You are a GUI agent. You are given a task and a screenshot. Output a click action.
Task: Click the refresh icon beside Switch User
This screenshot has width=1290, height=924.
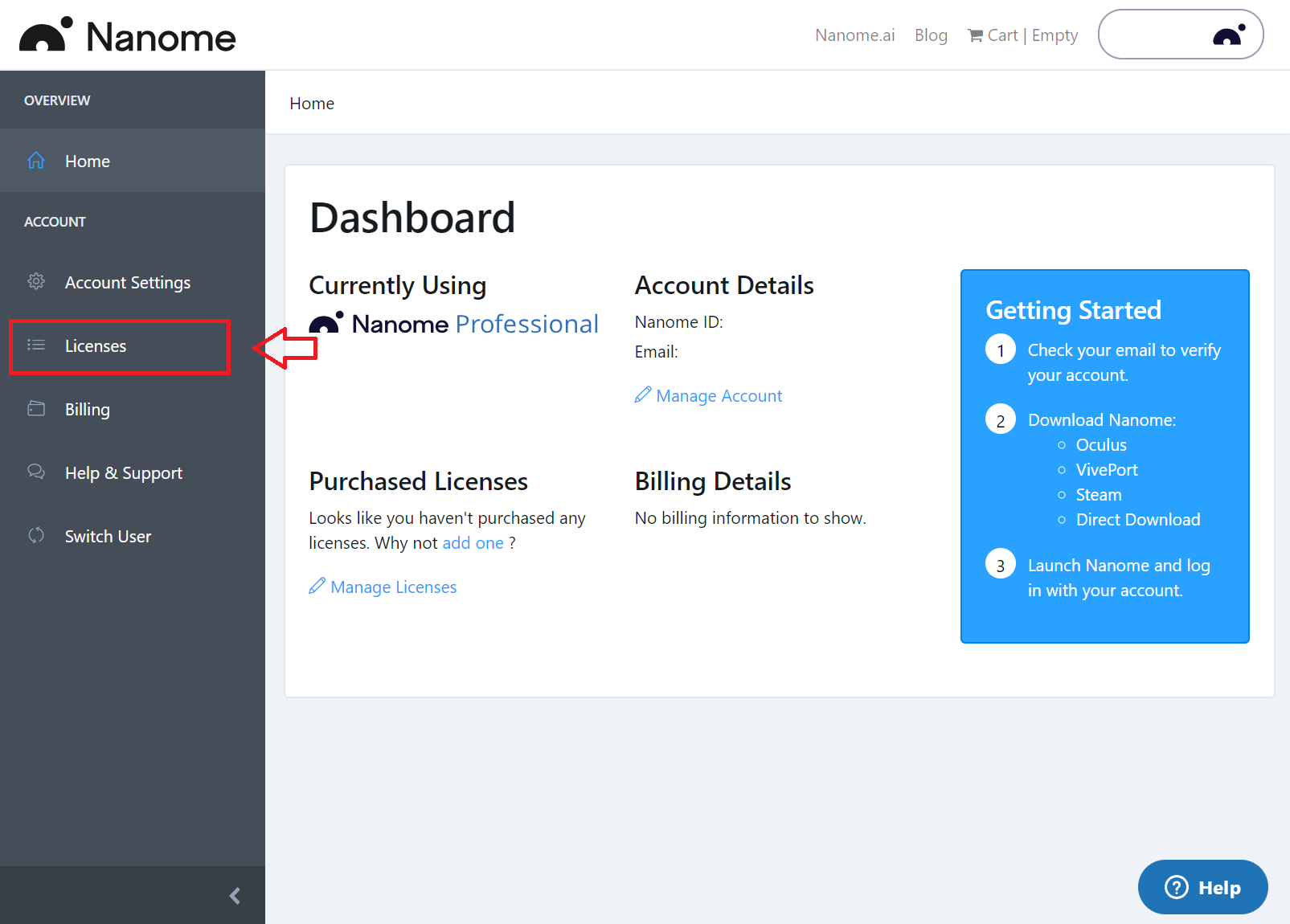(x=36, y=536)
